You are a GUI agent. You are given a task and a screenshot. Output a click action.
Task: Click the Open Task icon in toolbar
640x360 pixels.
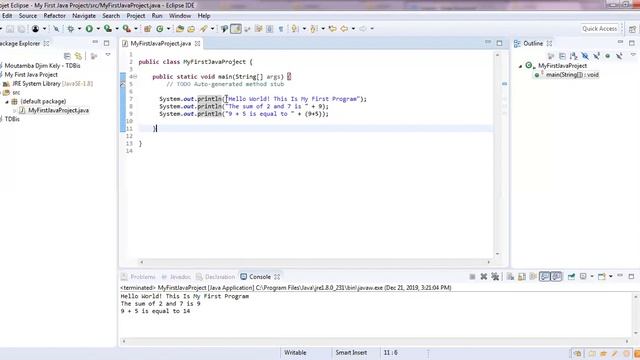pos(191,29)
